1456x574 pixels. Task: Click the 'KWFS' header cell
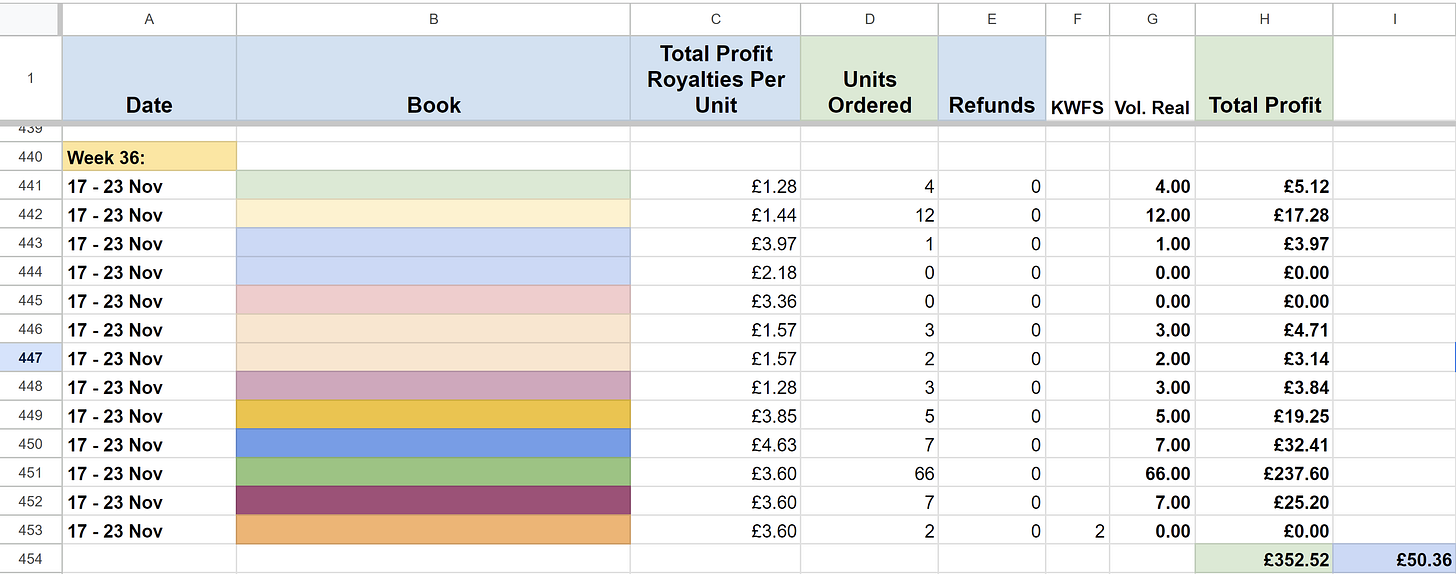point(1077,79)
